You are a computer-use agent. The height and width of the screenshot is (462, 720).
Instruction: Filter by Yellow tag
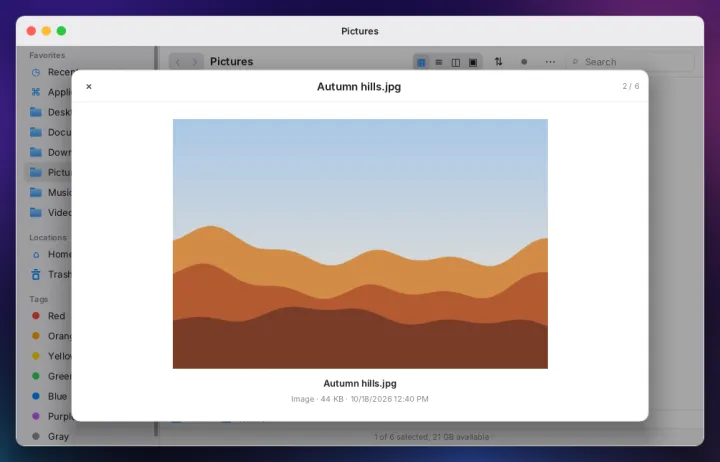(x=48, y=356)
